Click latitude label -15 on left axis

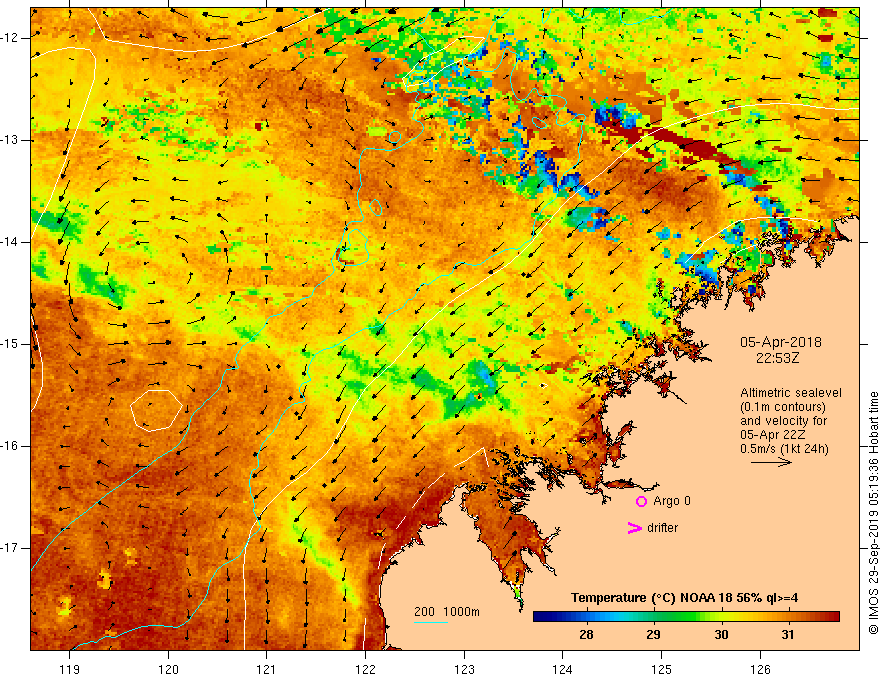pyautogui.click(x=10, y=344)
